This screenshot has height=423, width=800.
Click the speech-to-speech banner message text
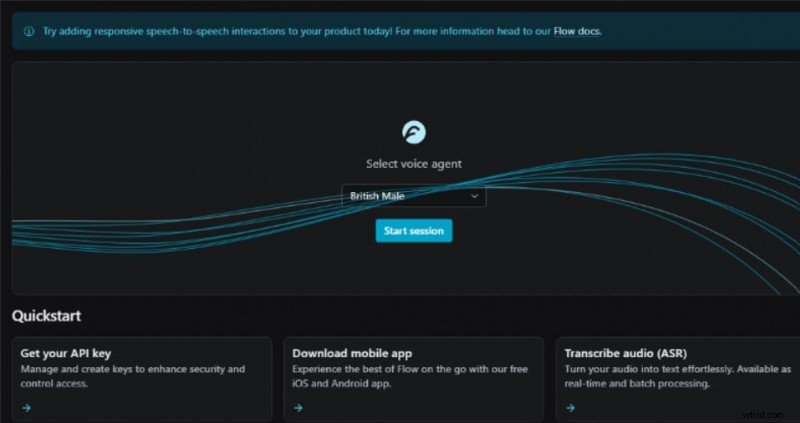tap(290, 31)
